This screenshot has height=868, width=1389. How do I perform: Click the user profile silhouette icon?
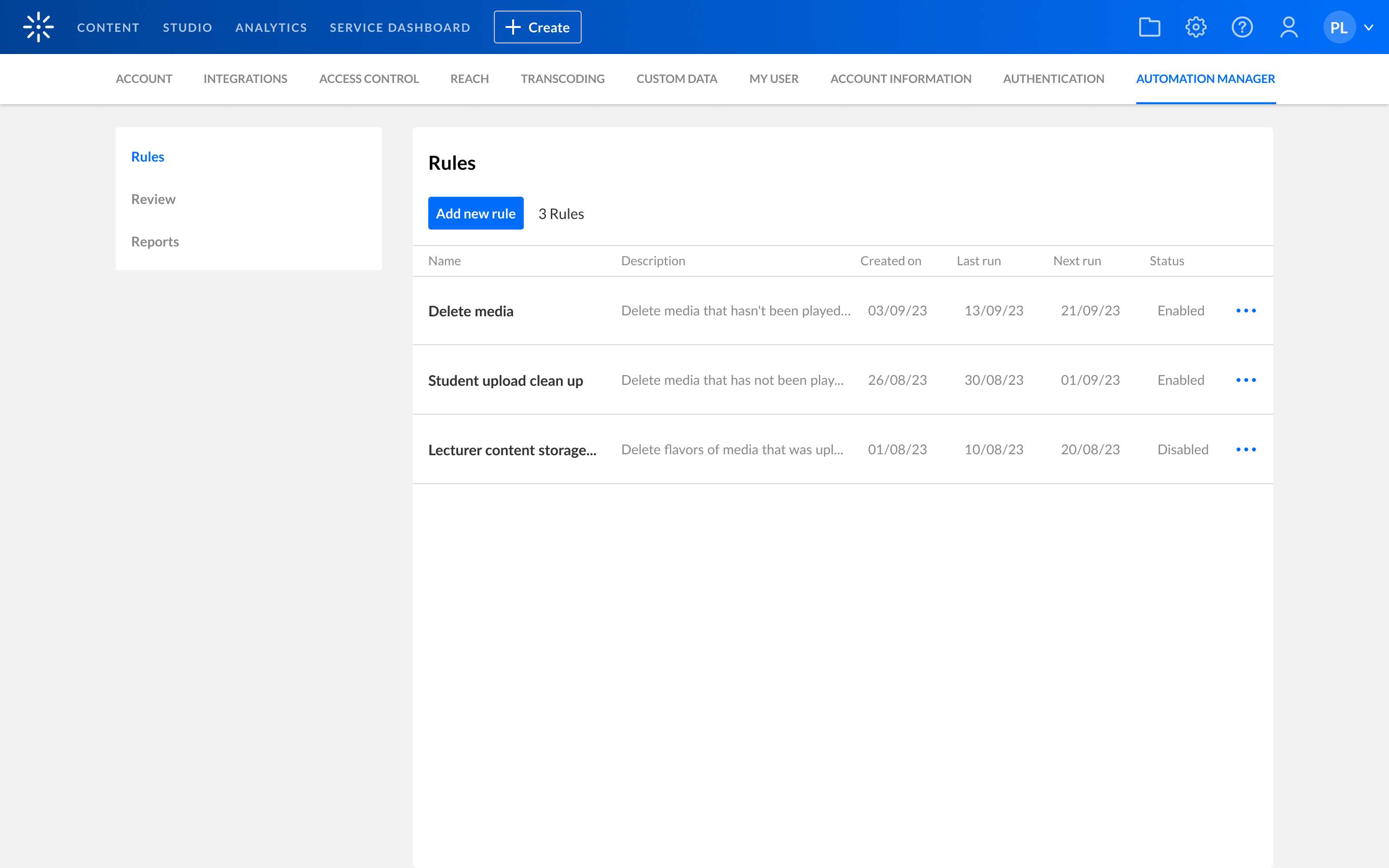[x=1289, y=27]
